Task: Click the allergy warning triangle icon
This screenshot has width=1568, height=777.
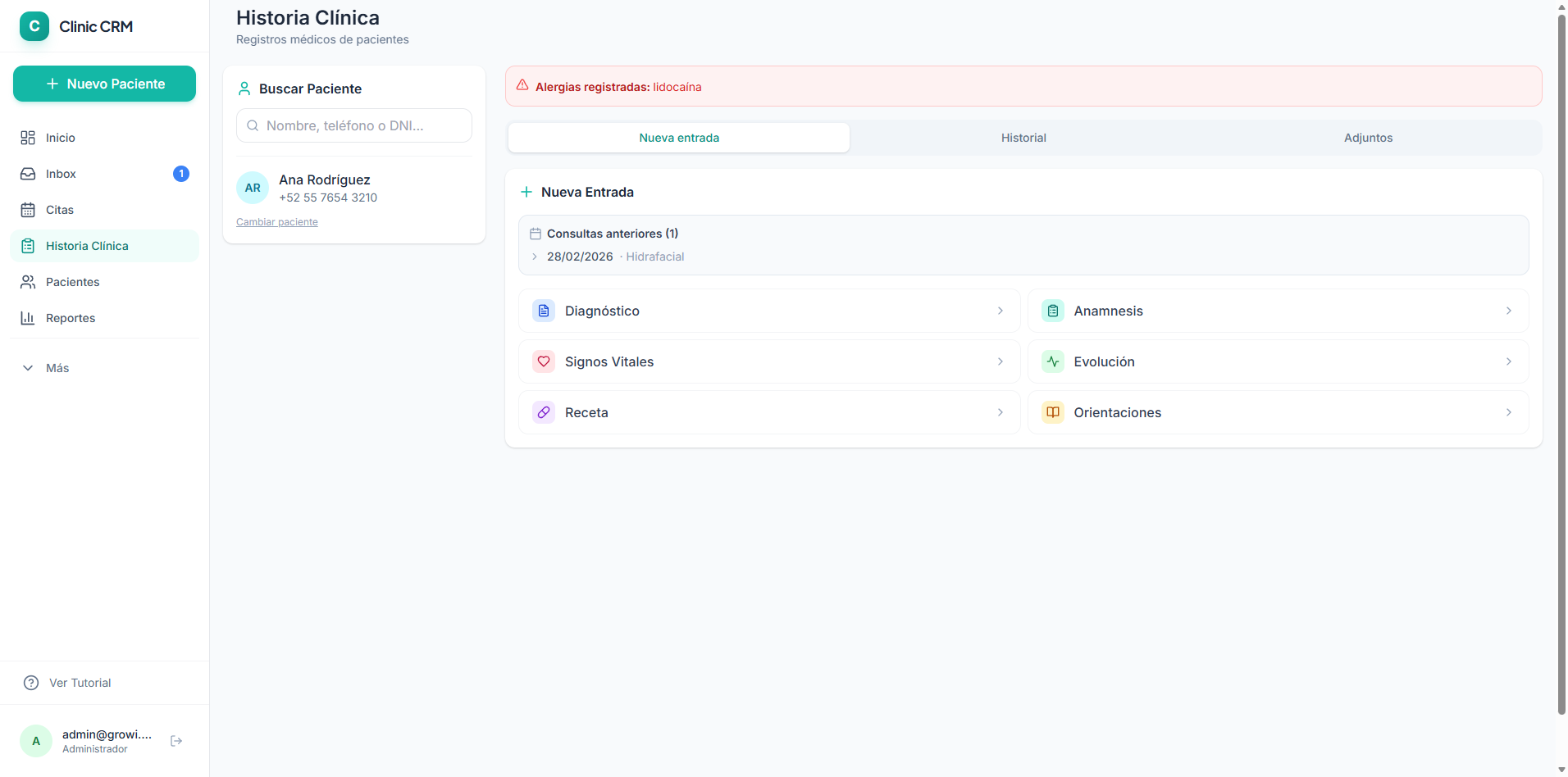Action: click(x=522, y=85)
